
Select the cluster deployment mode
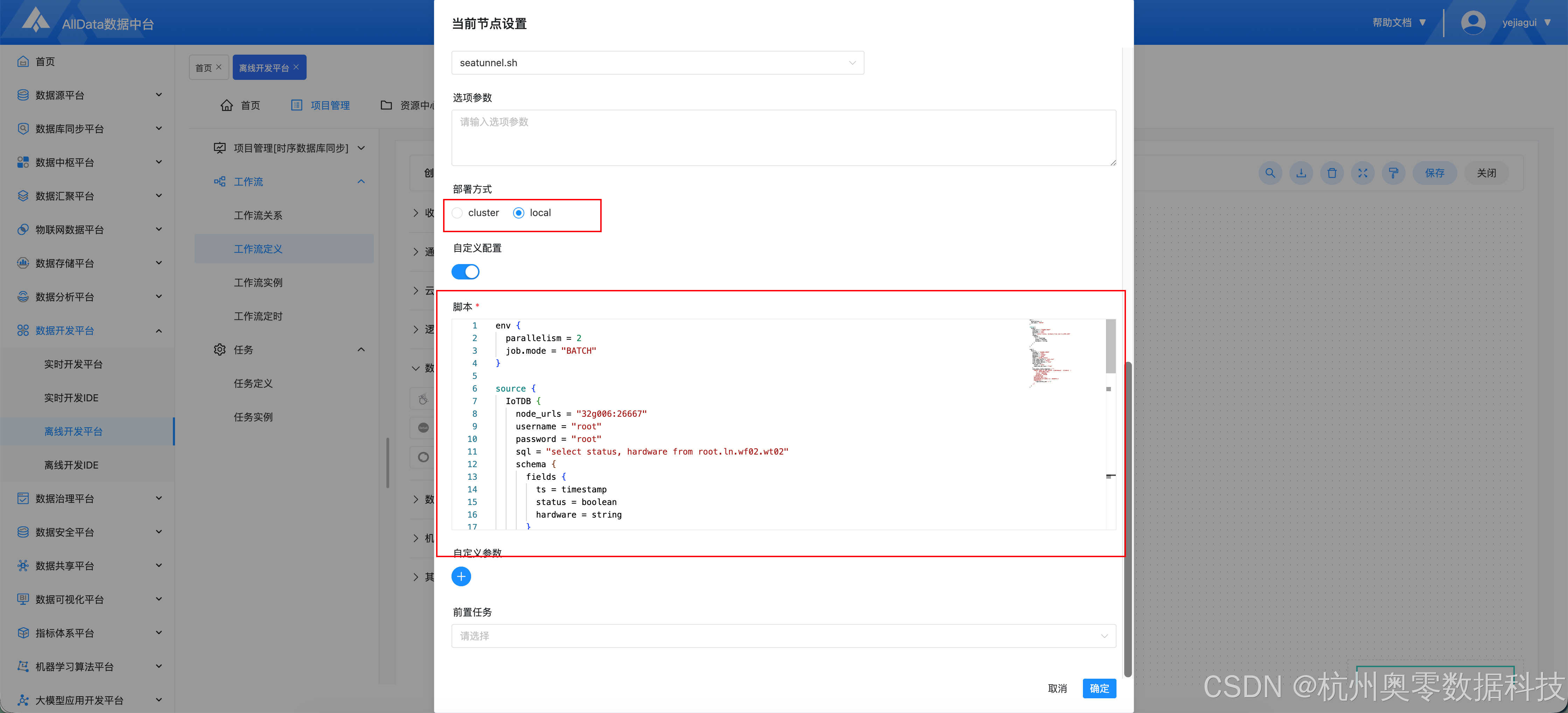pyautogui.click(x=458, y=213)
